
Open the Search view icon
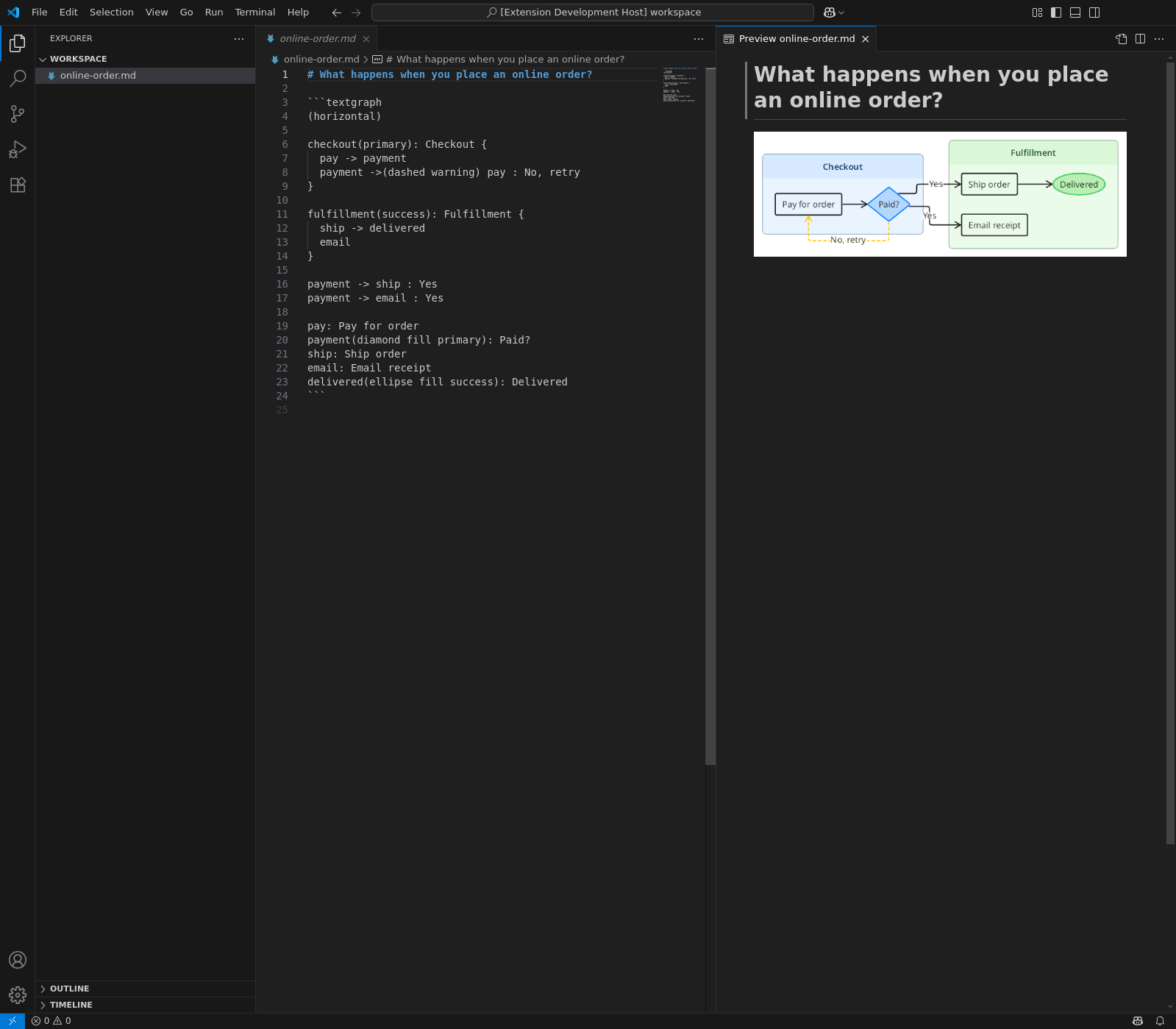18,79
